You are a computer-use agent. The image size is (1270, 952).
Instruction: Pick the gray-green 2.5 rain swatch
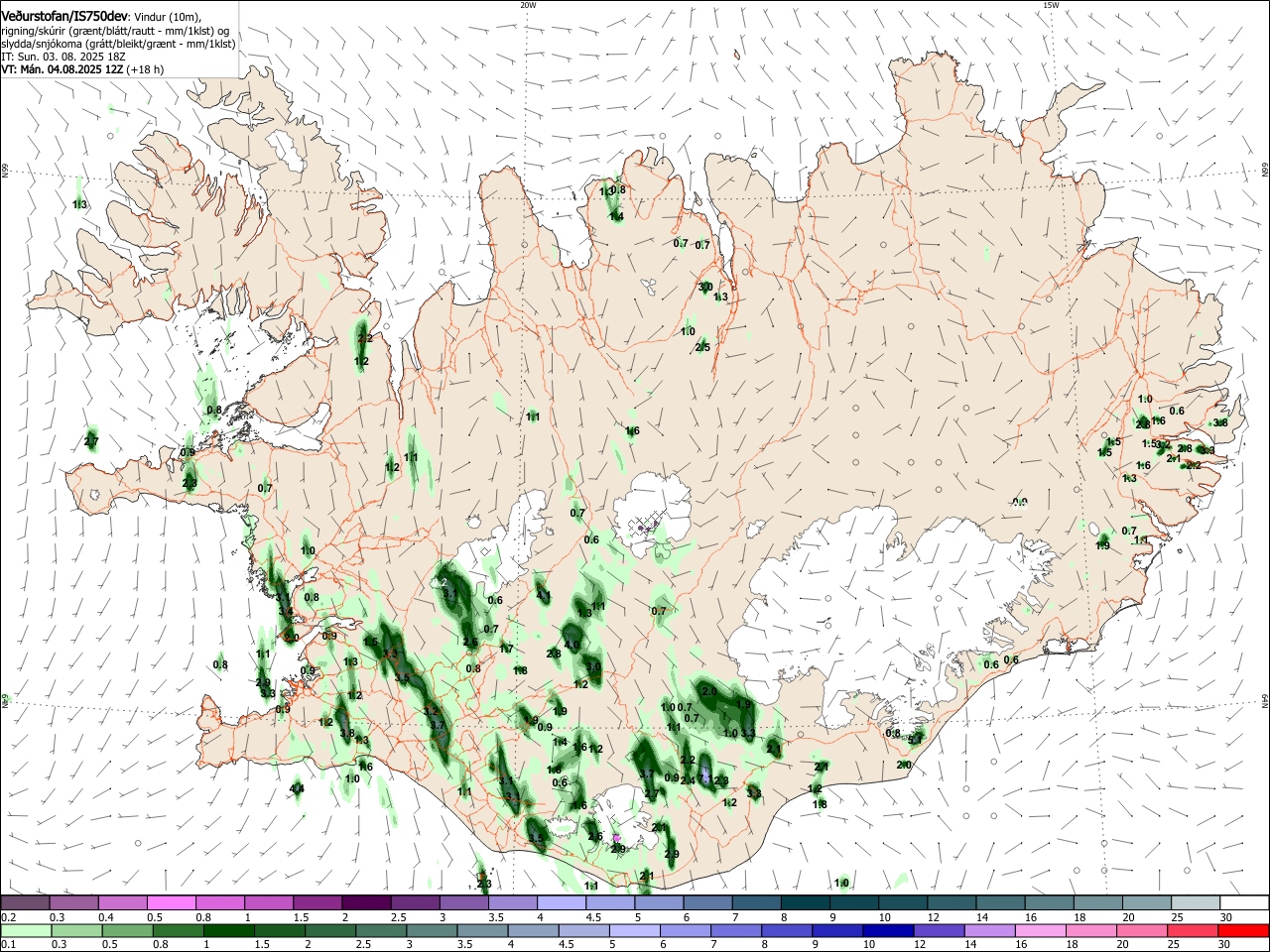pos(380,931)
